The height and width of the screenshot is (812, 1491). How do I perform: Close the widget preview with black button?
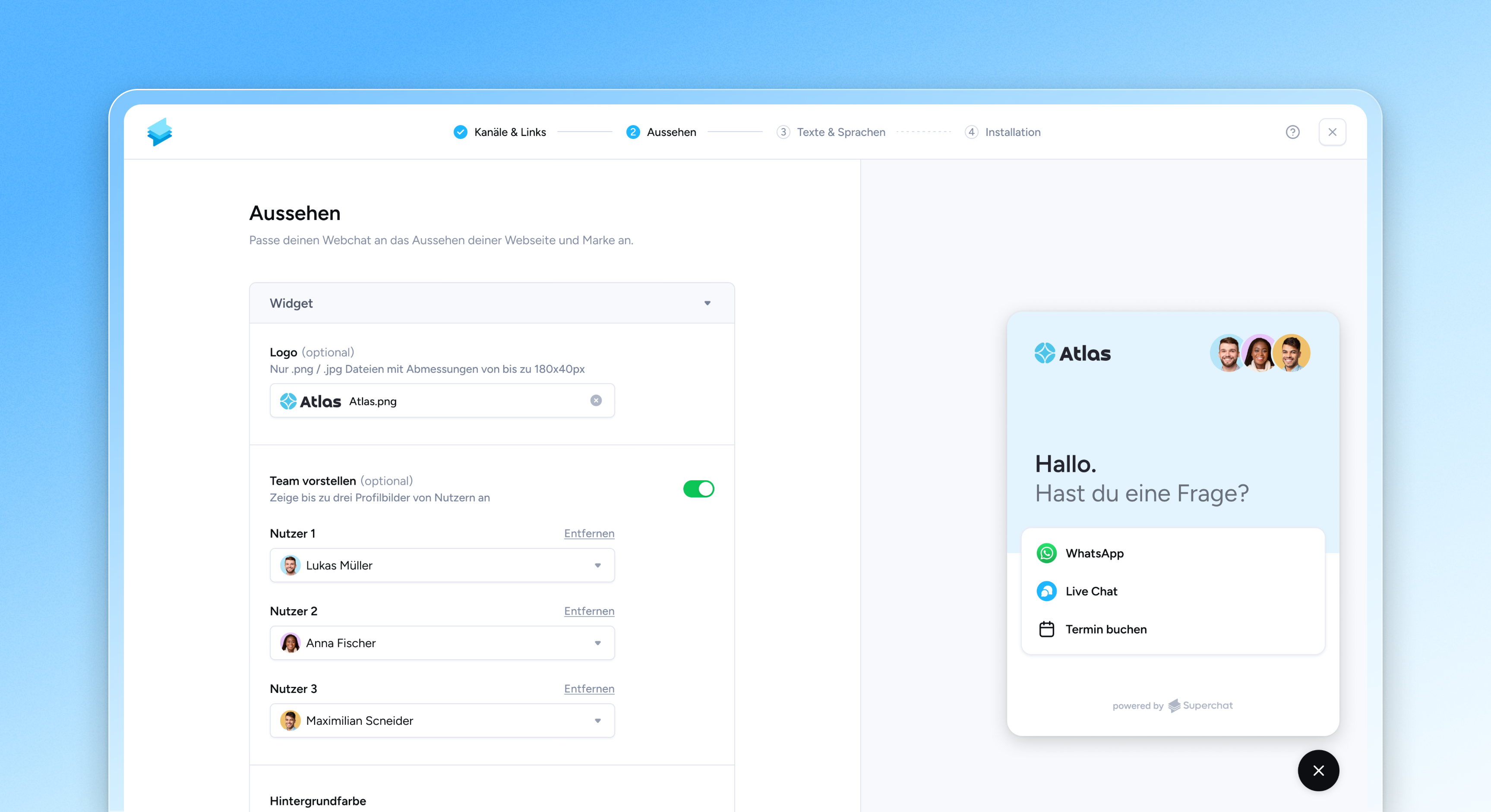[x=1318, y=770]
